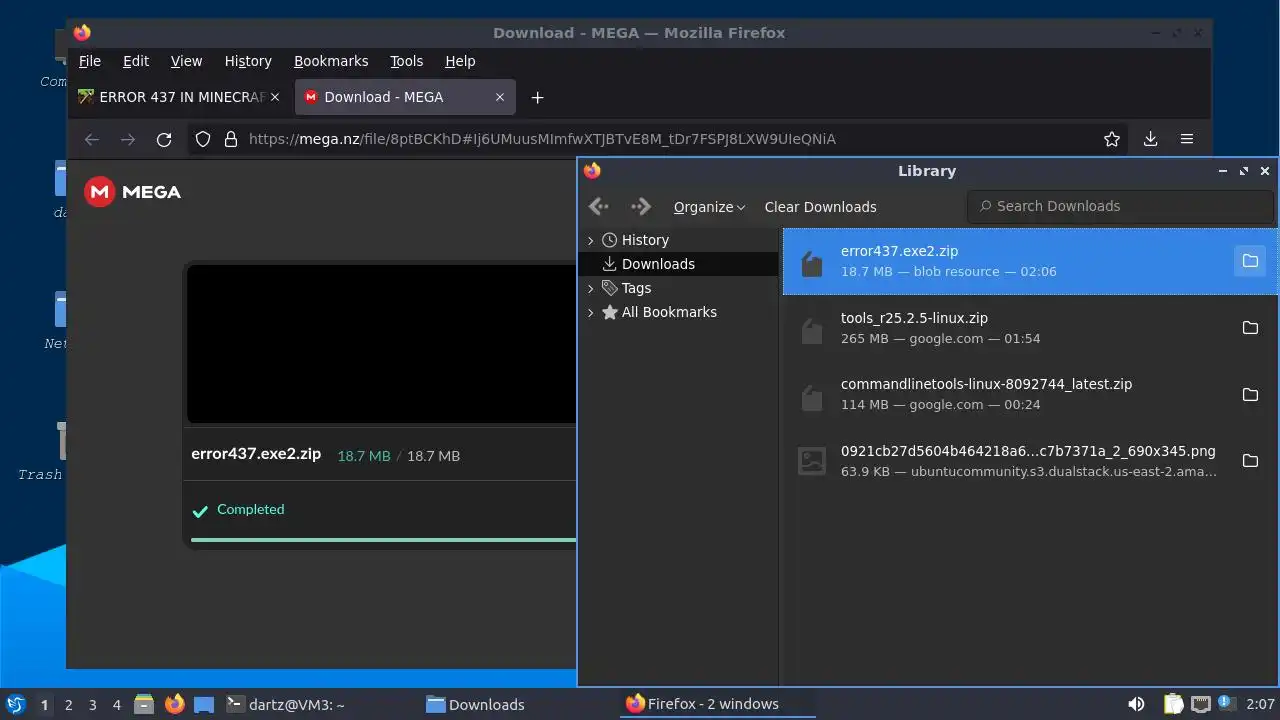Bookmark this page with the star
Viewport: 1280px width, 720px height.
1112,139
